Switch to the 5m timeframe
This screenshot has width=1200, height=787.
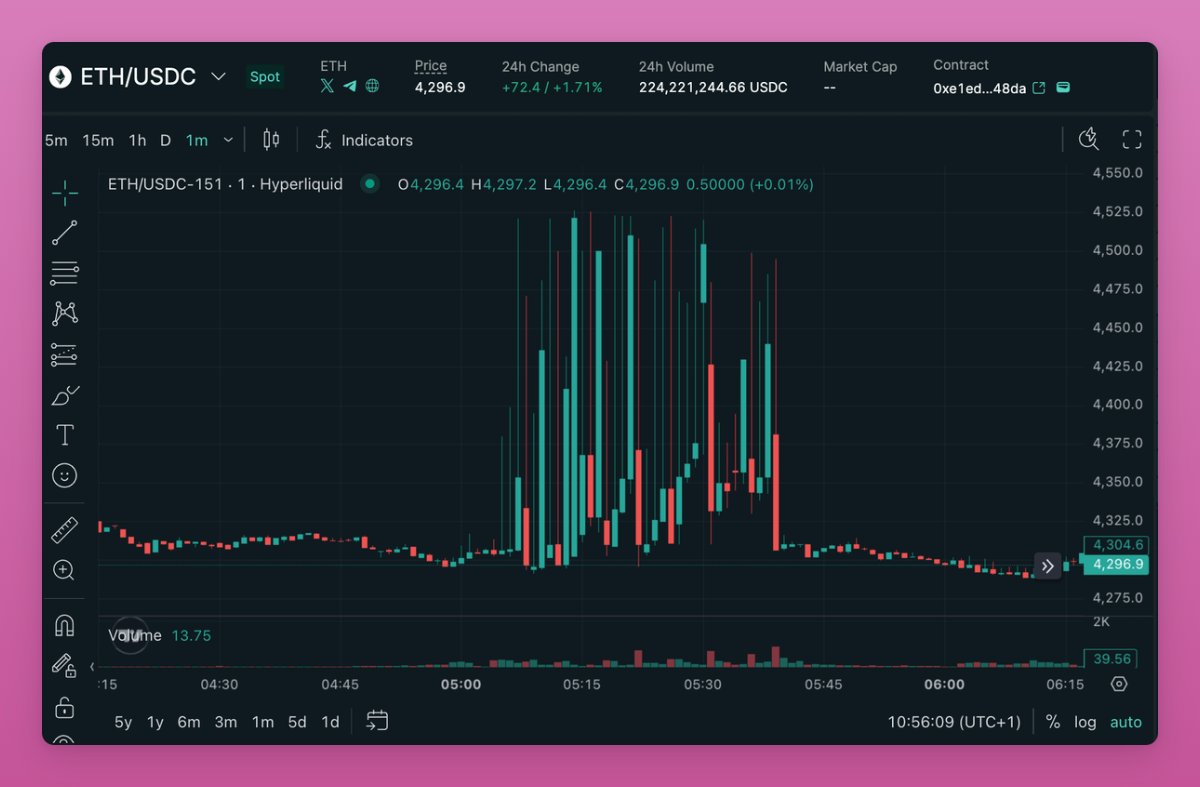coord(56,140)
